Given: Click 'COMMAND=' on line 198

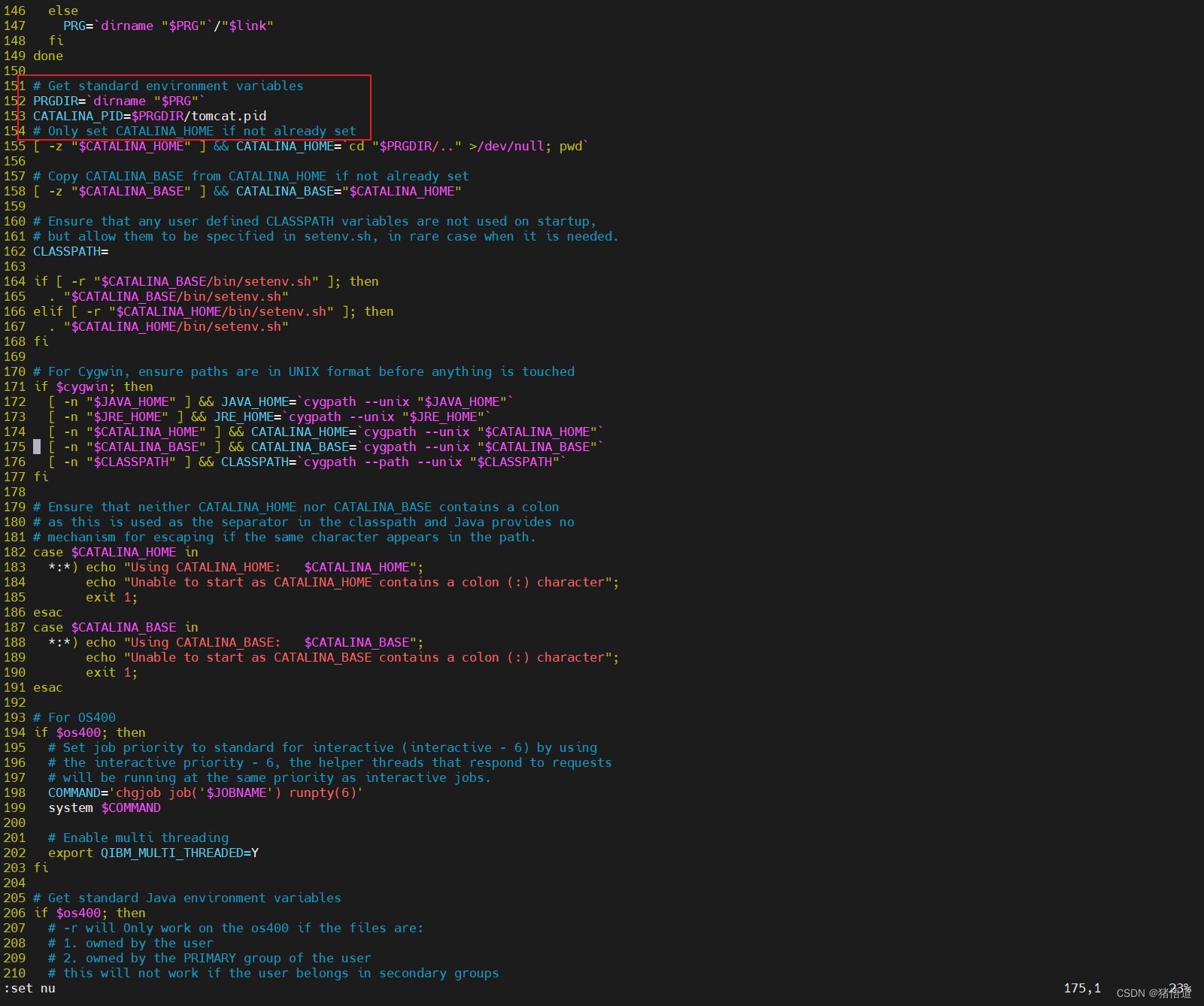Looking at the screenshot, I should tap(78, 792).
